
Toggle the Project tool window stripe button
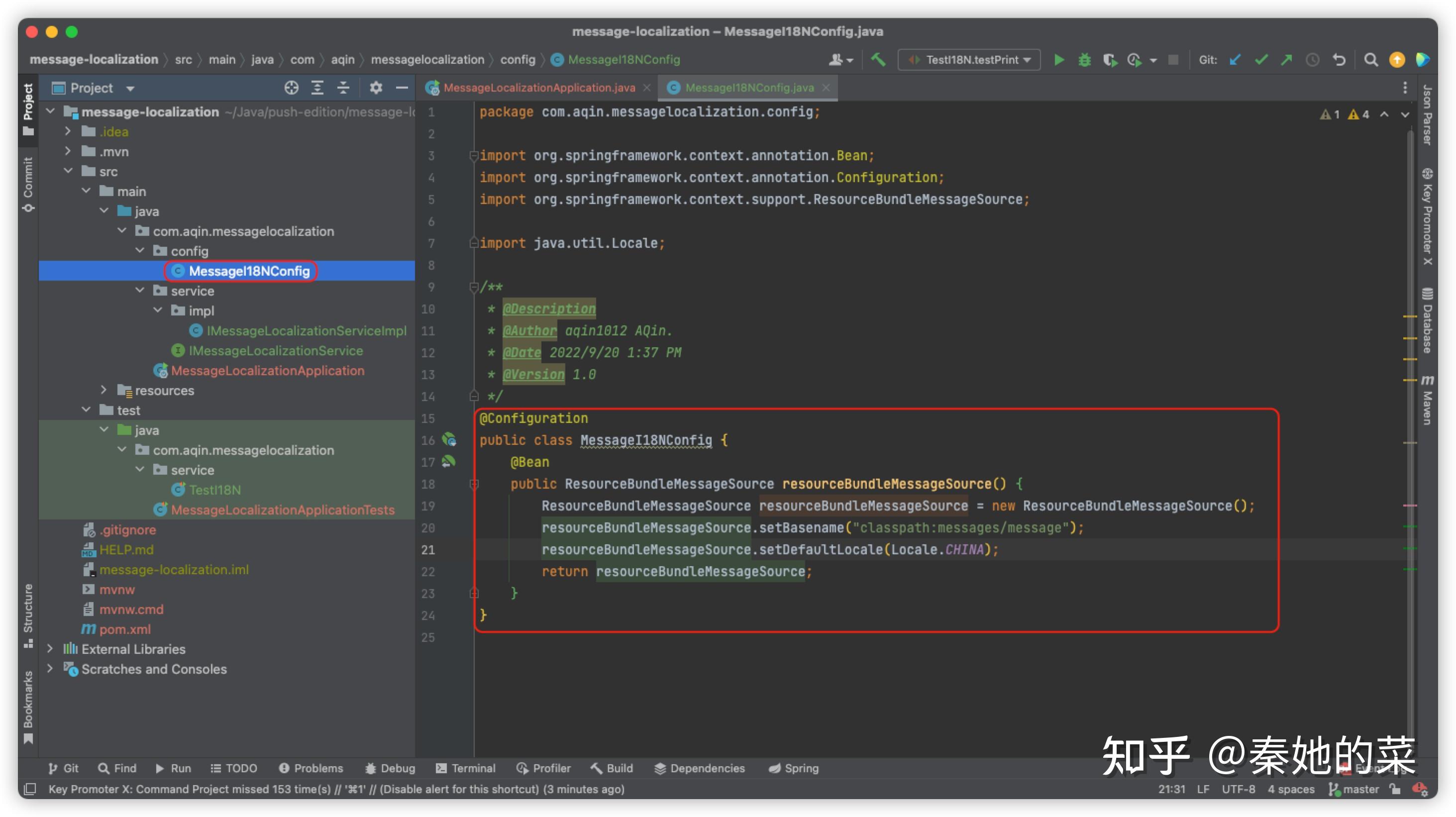[x=28, y=108]
